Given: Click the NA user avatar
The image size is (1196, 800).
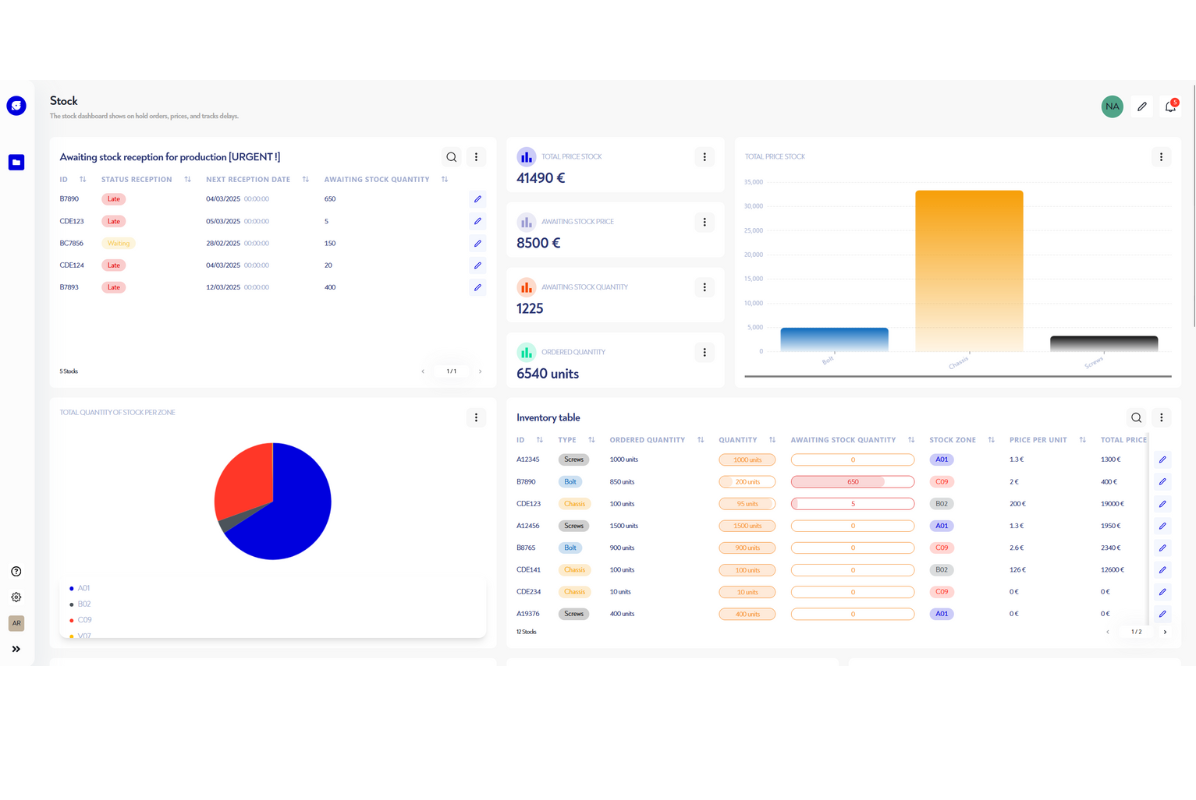Looking at the screenshot, I should click(x=1112, y=106).
